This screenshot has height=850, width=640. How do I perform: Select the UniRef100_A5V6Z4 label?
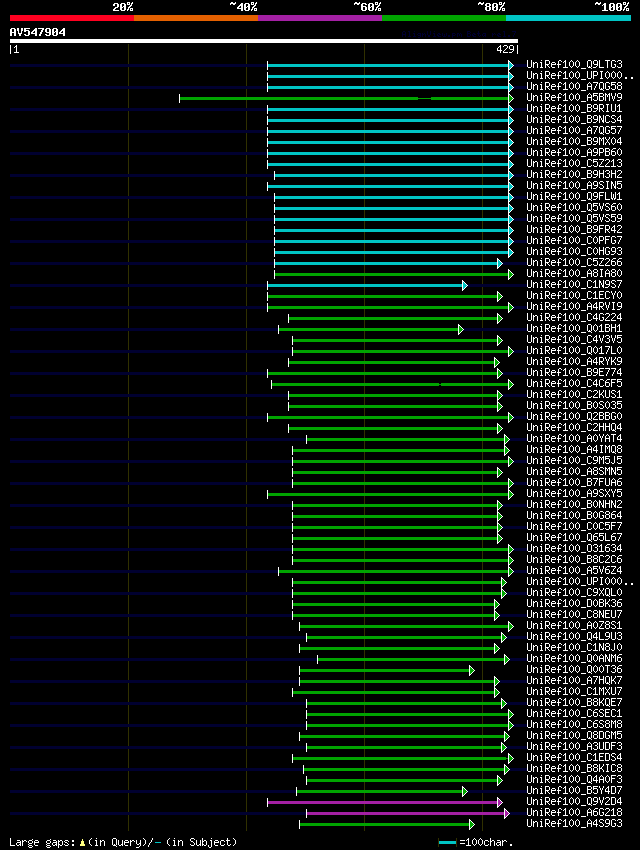click(574, 571)
